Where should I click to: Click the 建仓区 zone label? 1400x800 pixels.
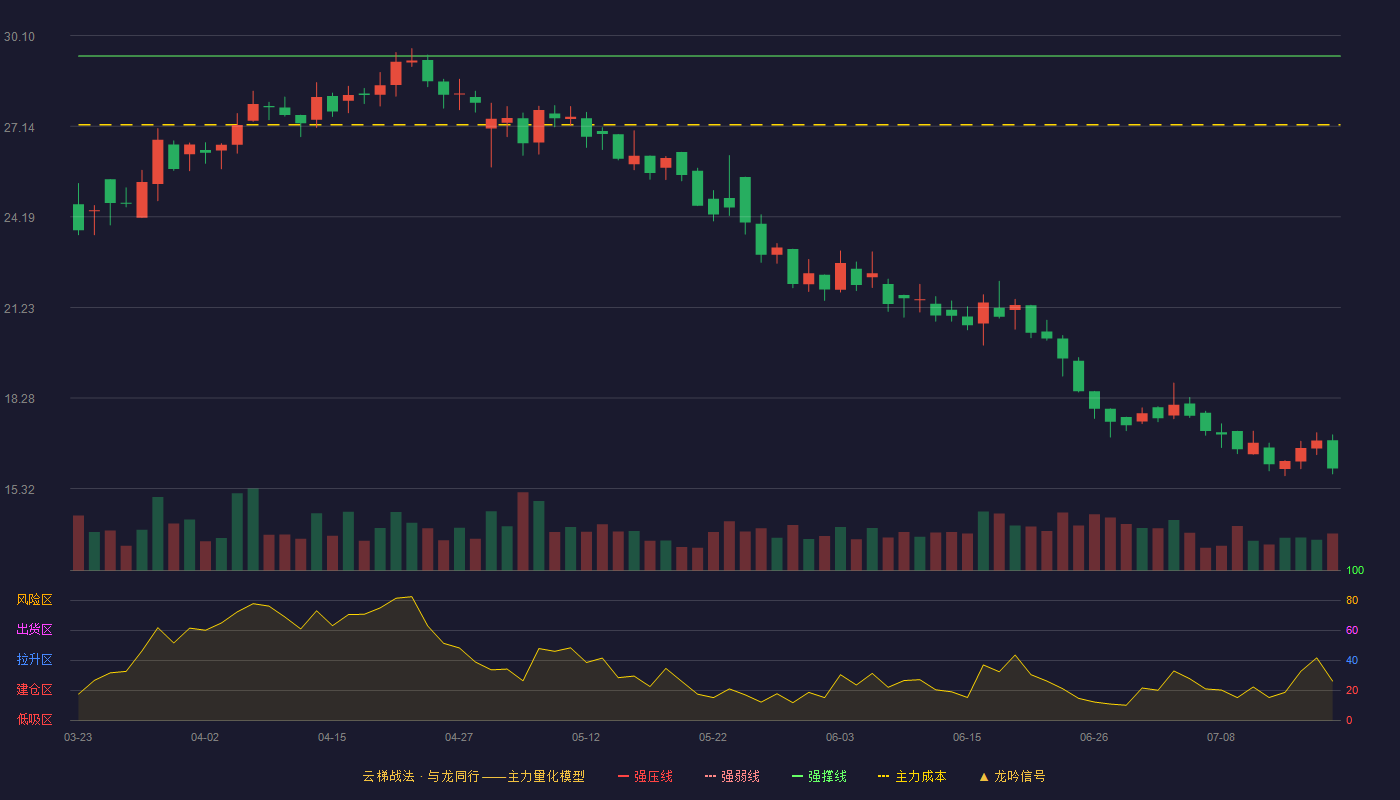click(x=34, y=690)
